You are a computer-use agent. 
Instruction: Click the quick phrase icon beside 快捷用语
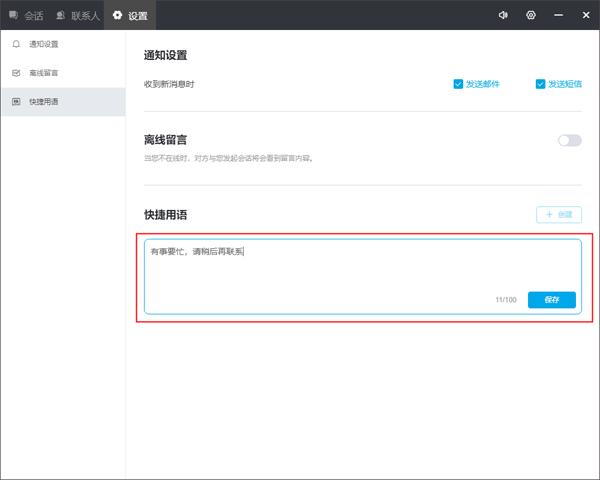tap(16, 102)
